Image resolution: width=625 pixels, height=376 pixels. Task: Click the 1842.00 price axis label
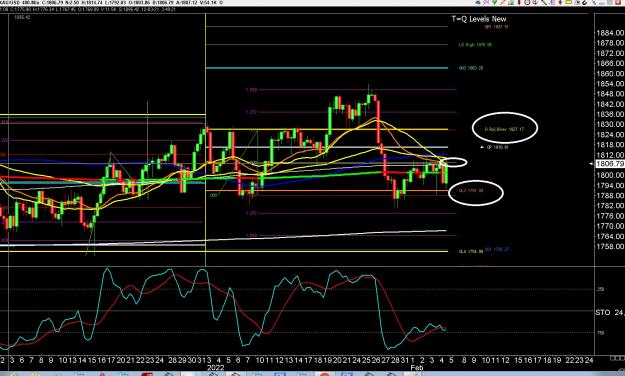pos(610,104)
